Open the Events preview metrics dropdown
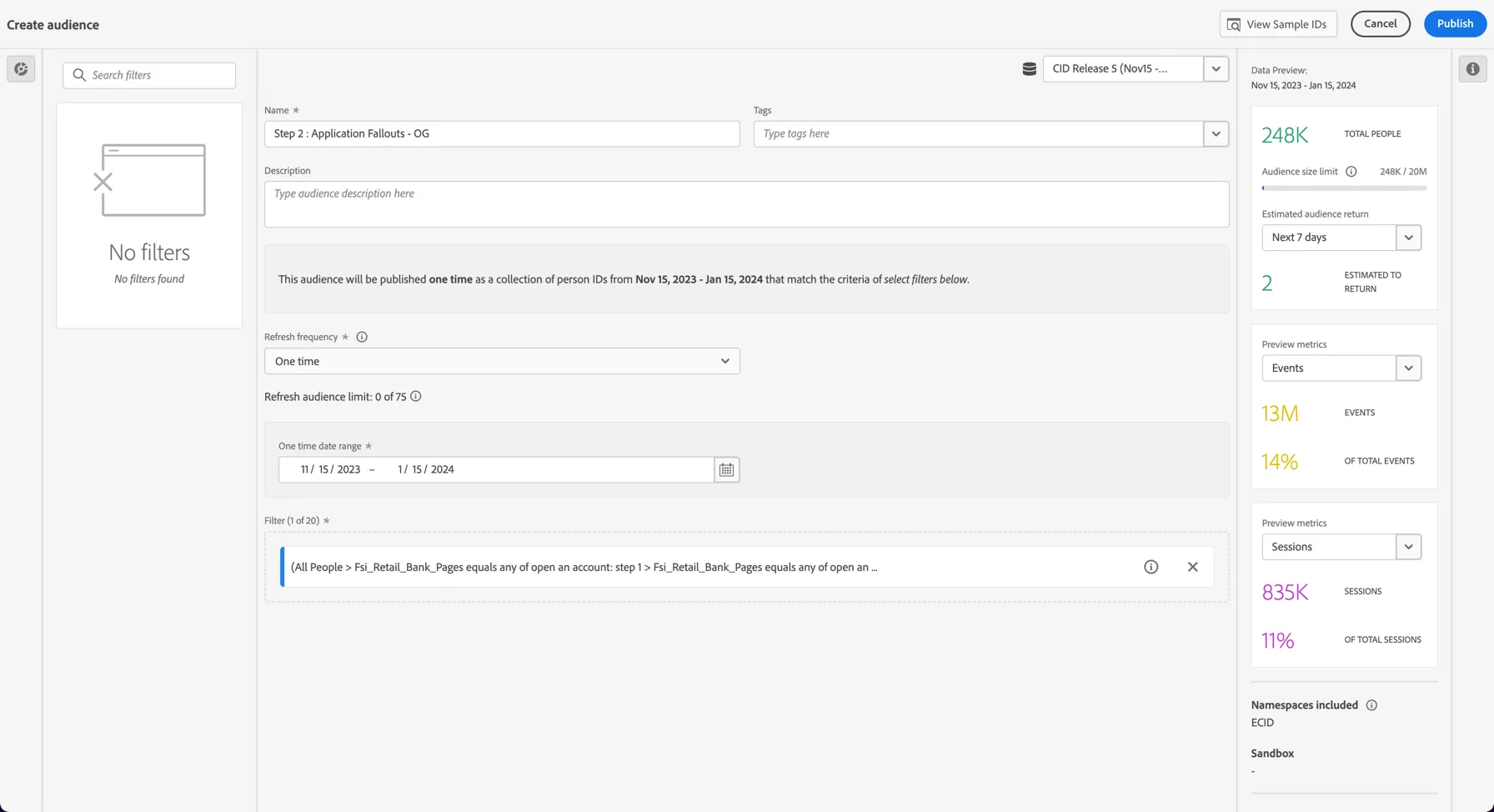The image size is (1494, 812). tap(1341, 368)
